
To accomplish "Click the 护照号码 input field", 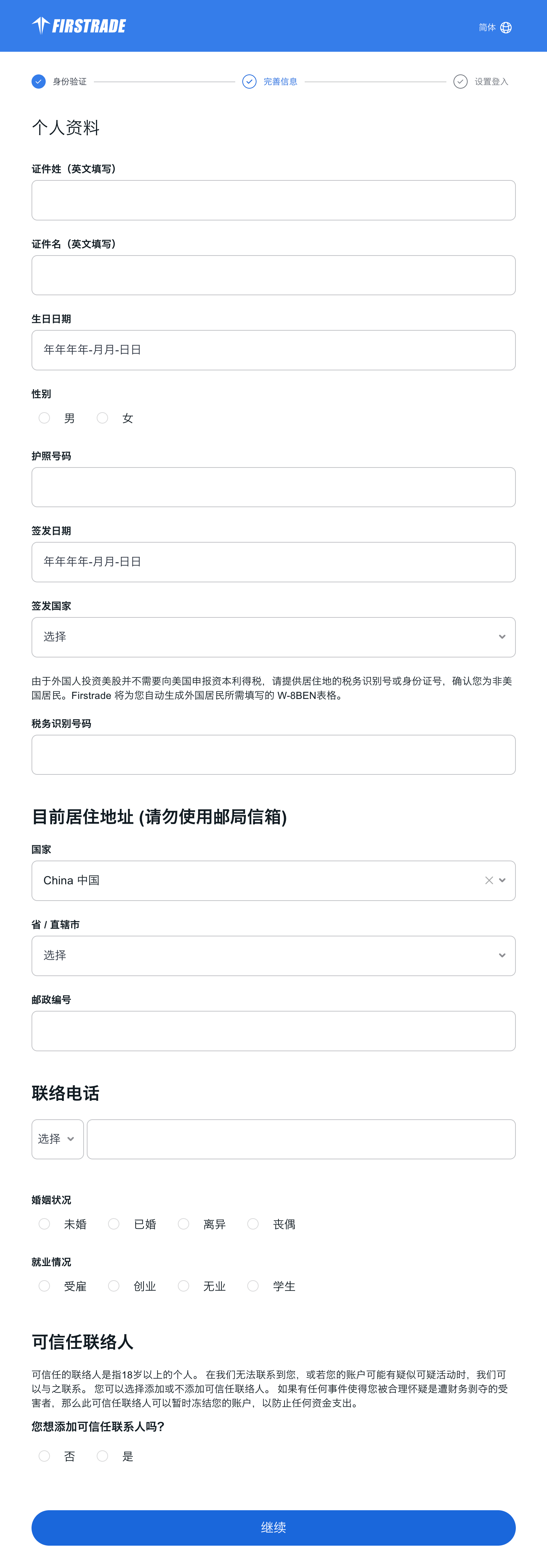I will pyautogui.click(x=273, y=487).
